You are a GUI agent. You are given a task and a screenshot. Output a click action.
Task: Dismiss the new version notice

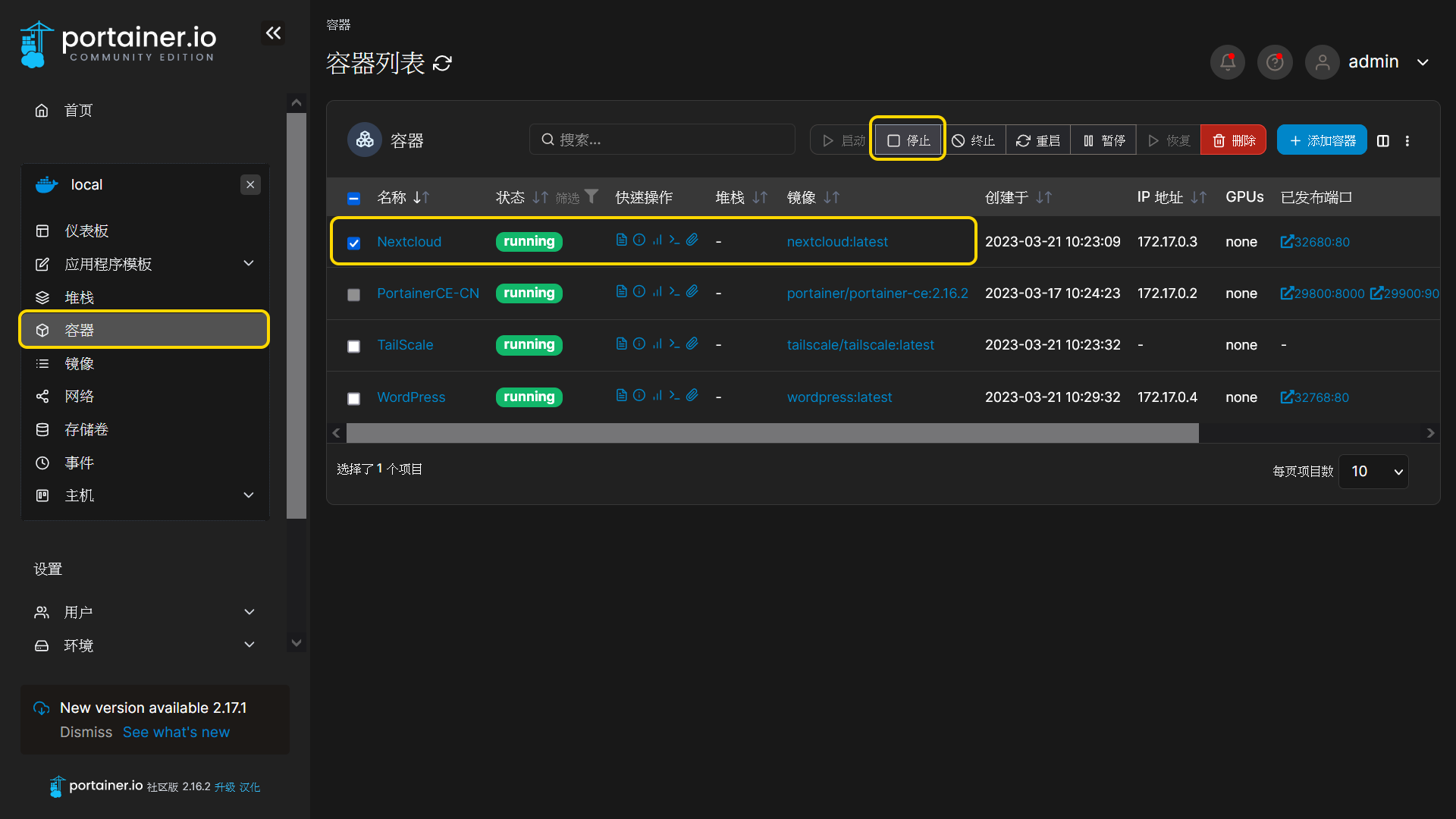click(86, 733)
